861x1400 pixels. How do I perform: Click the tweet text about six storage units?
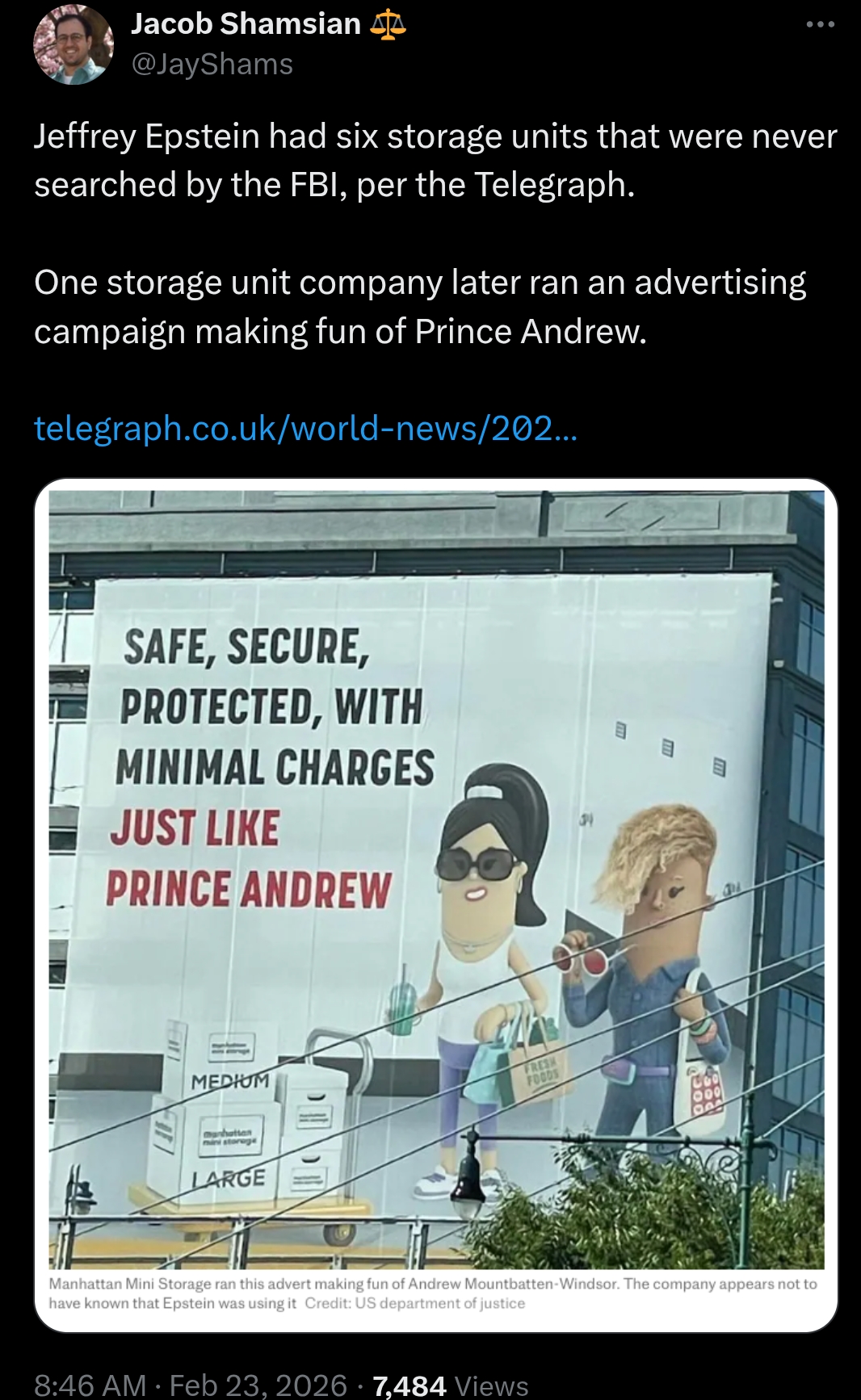(x=435, y=161)
